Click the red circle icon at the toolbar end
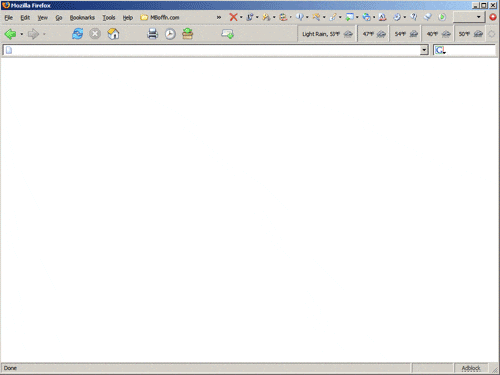This screenshot has width=500, height=375. [493, 17]
